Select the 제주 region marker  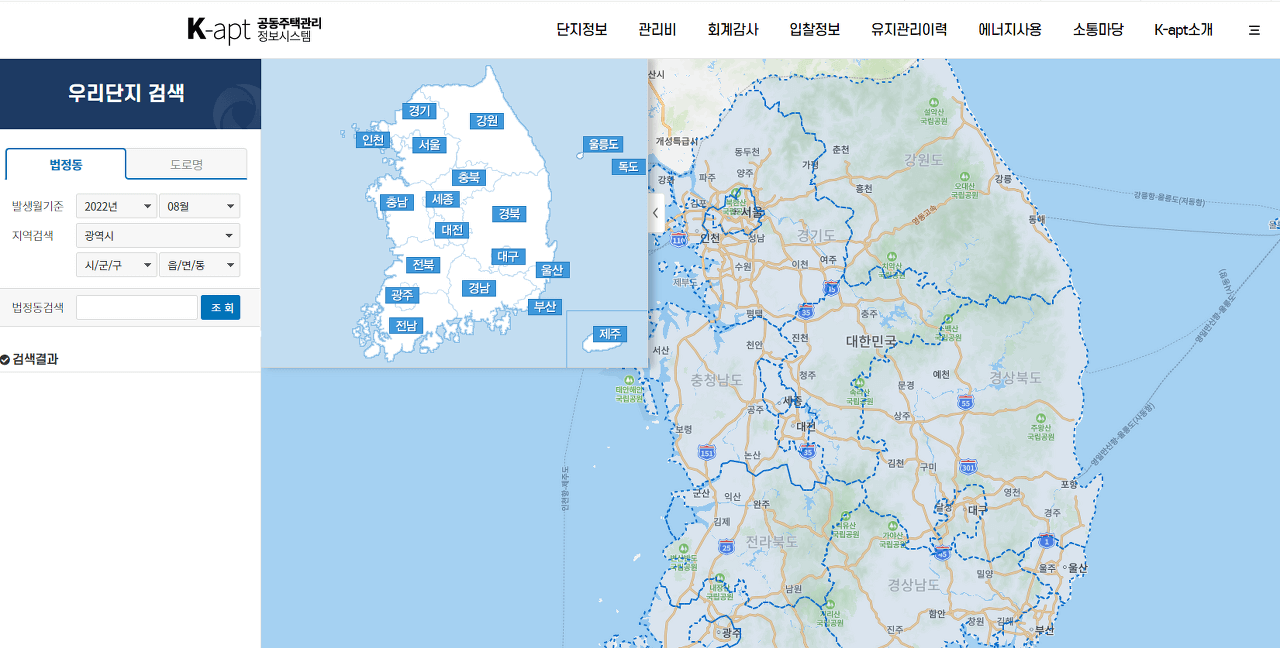click(608, 335)
